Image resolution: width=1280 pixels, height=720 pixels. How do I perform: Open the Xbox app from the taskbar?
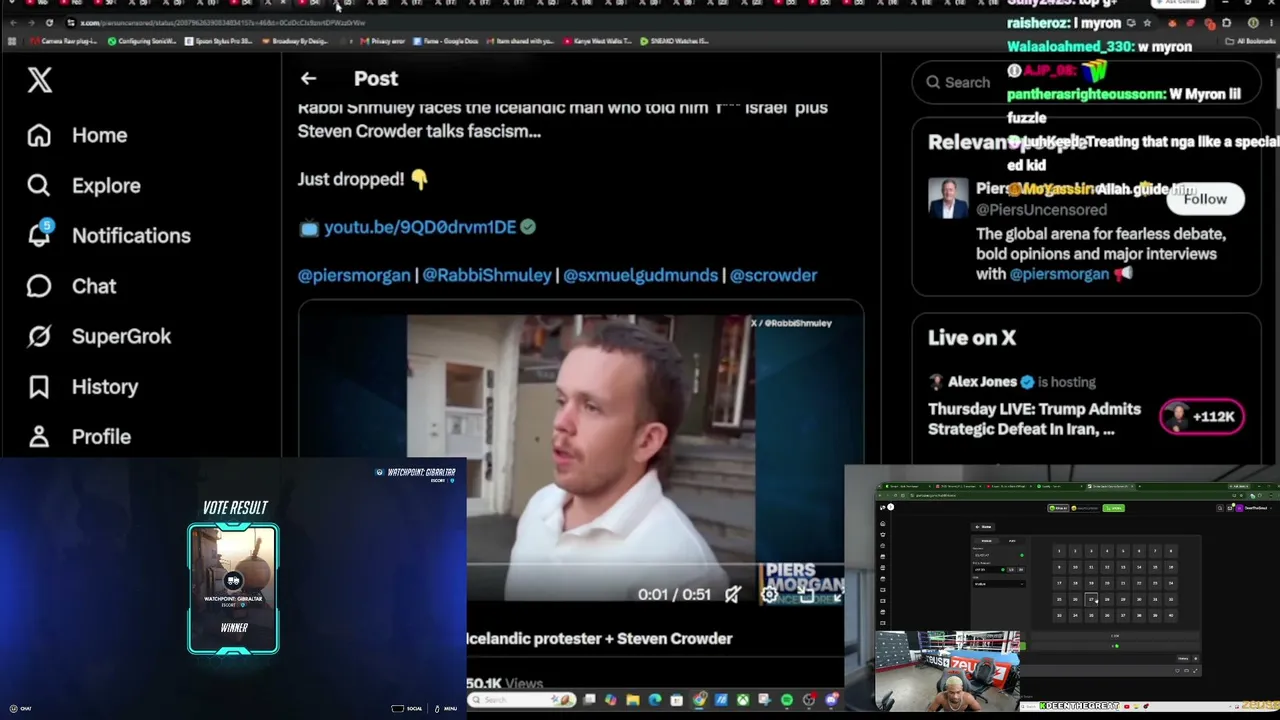coord(743,700)
